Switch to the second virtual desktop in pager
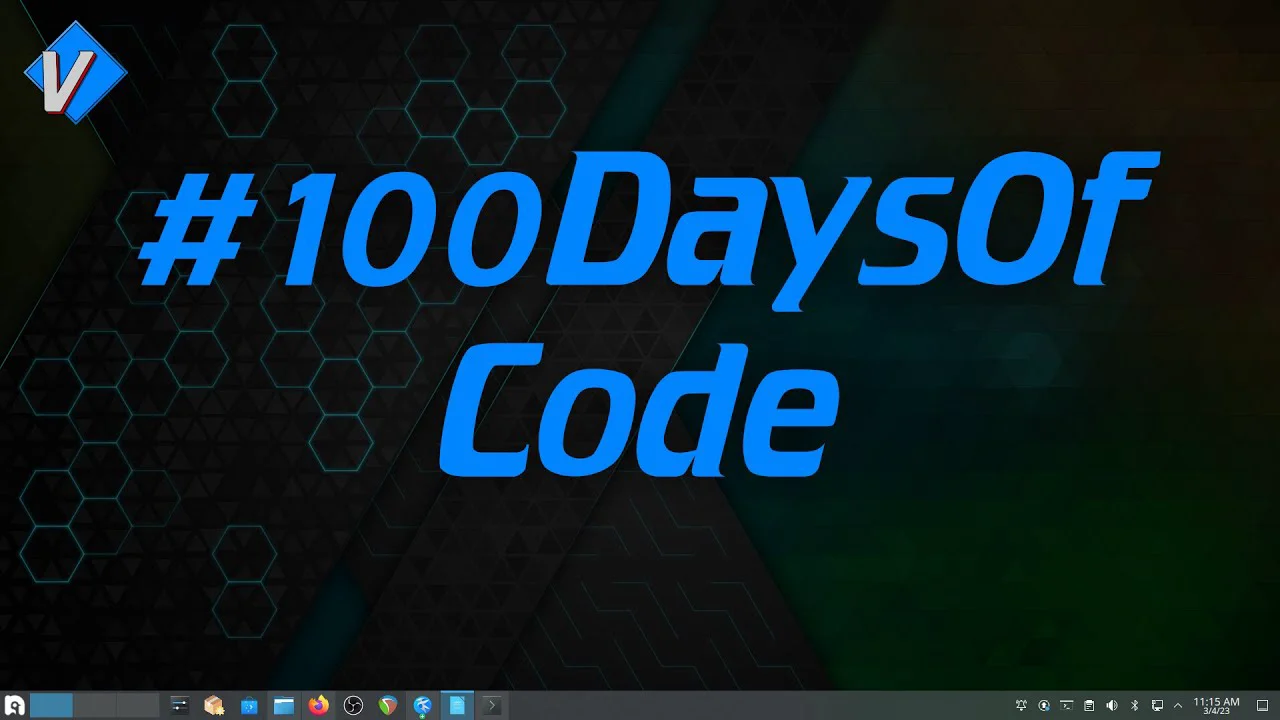This screenshot has height=720, width=1280. (94, 706)
